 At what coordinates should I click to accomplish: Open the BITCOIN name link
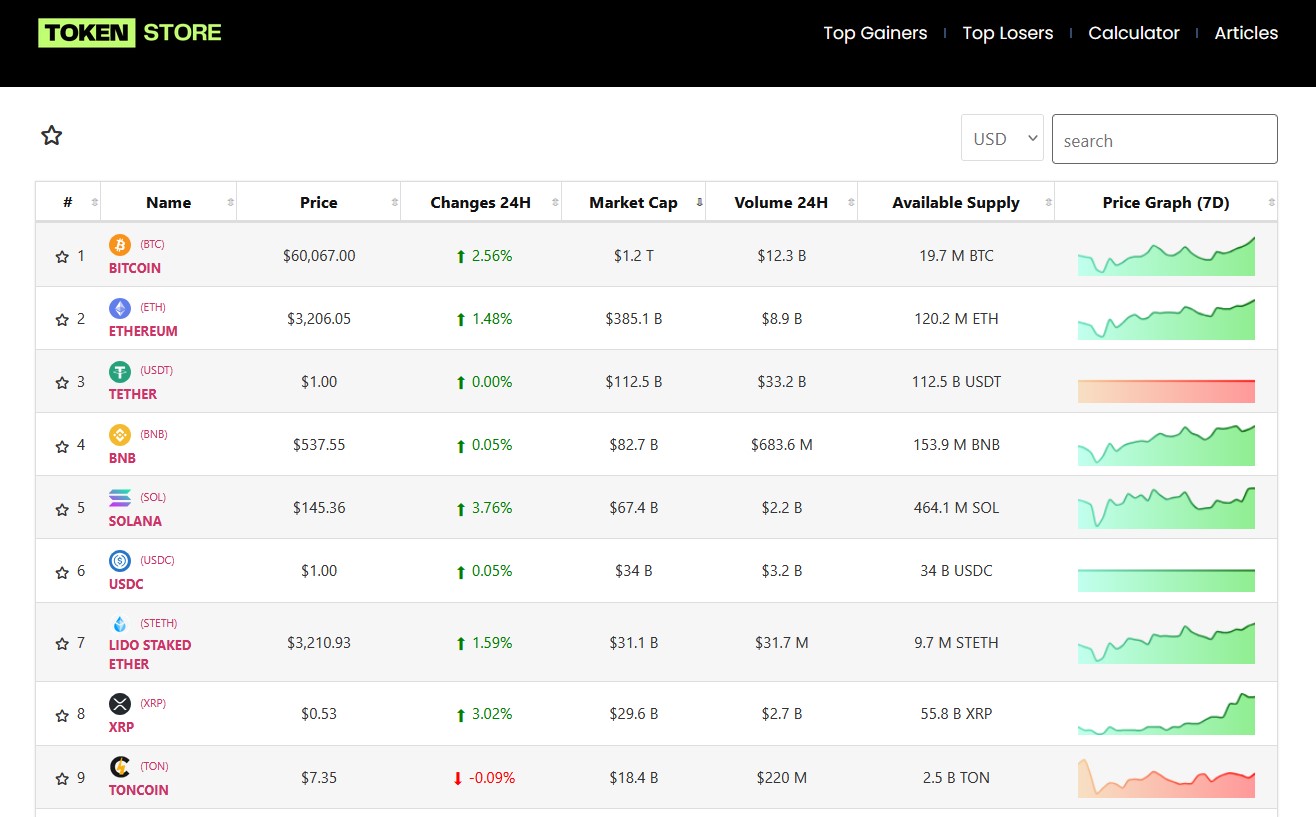click(x=135, y=268)
